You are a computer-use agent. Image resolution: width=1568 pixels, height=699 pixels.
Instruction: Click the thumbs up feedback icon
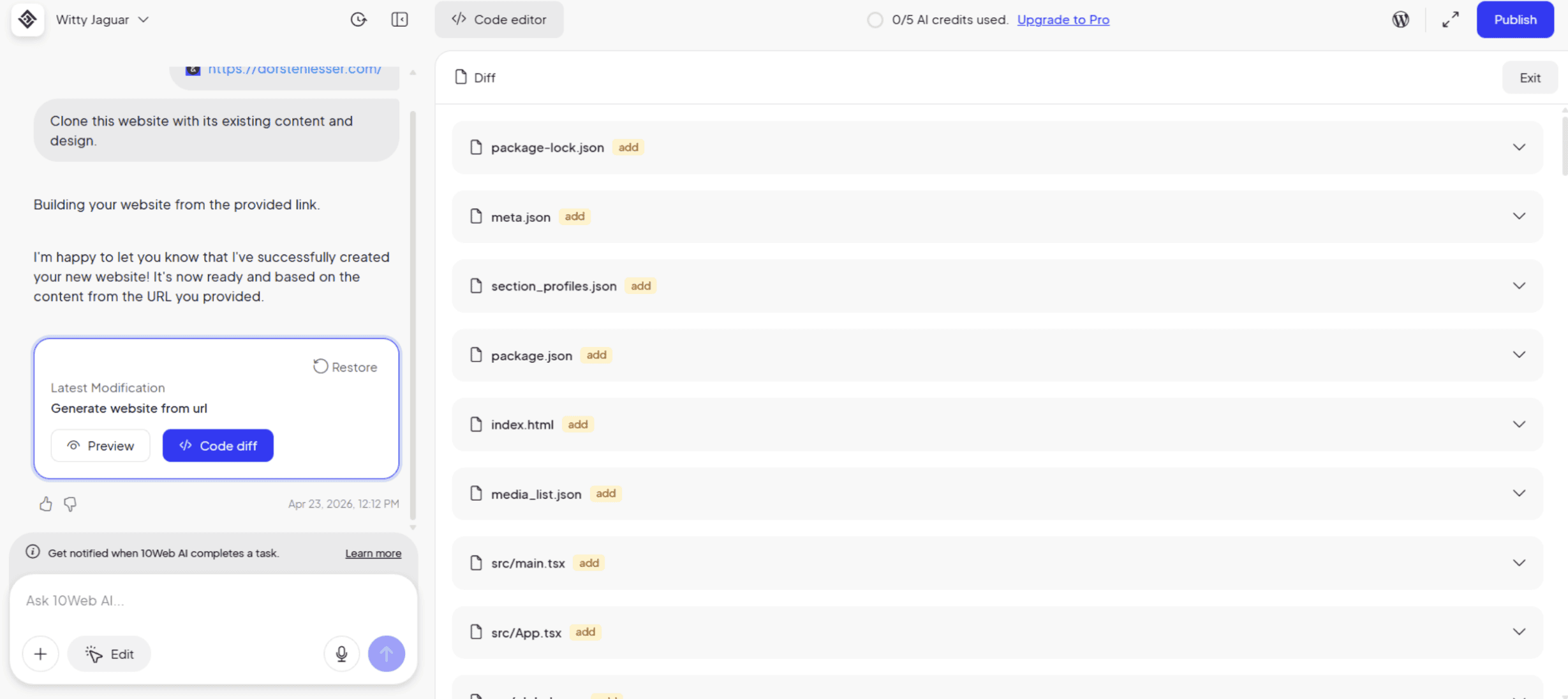(x=46, y=504)
